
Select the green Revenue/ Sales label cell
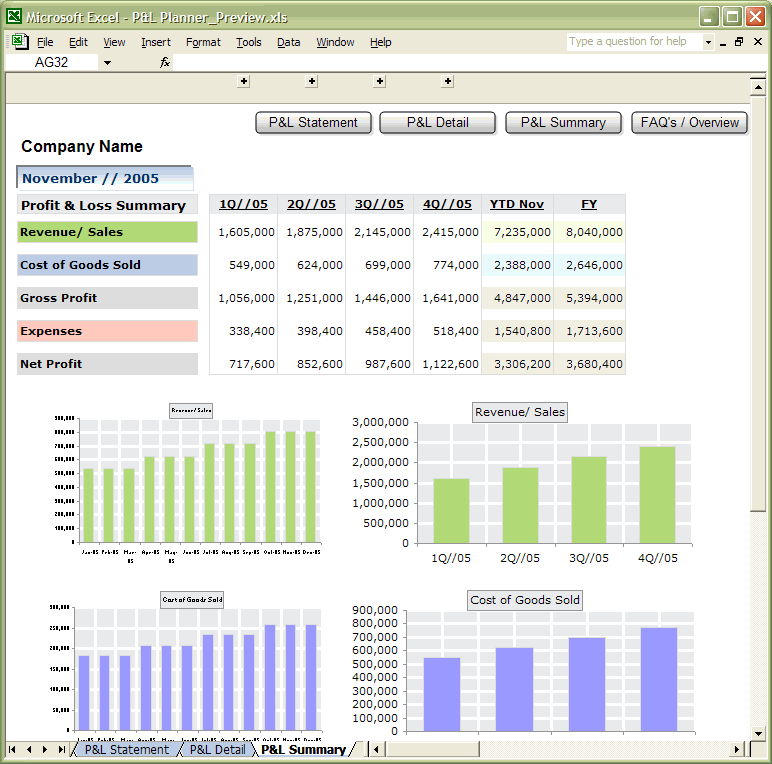click(107, 232)
